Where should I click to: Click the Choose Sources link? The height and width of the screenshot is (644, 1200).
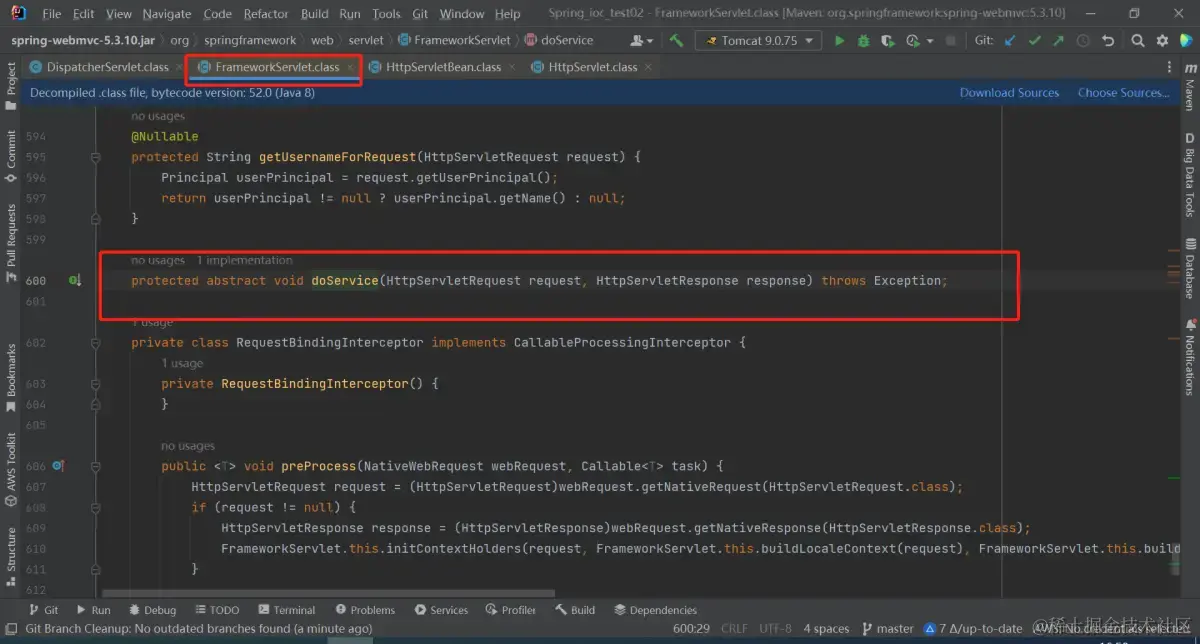click(x=1123, y=93)
